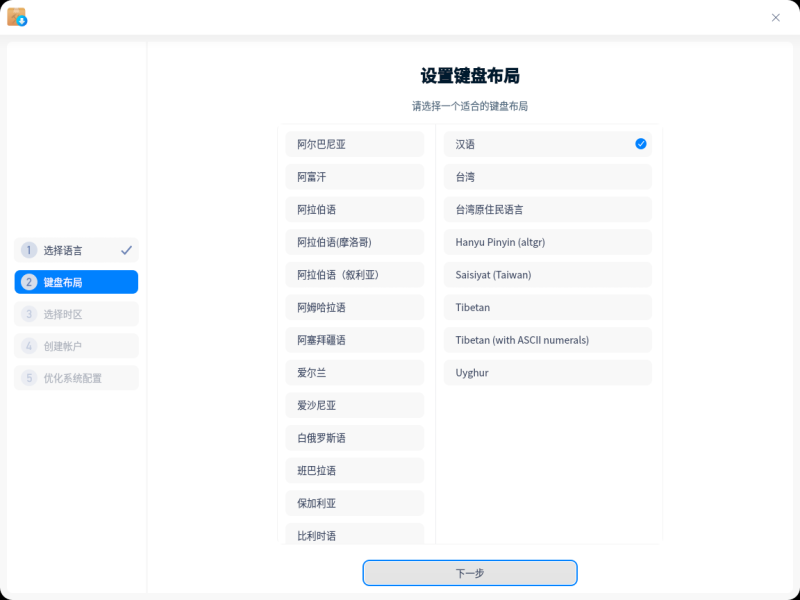Click the blue checkmark beside 汉语
The image size is (800, 600).
point(641,144)
